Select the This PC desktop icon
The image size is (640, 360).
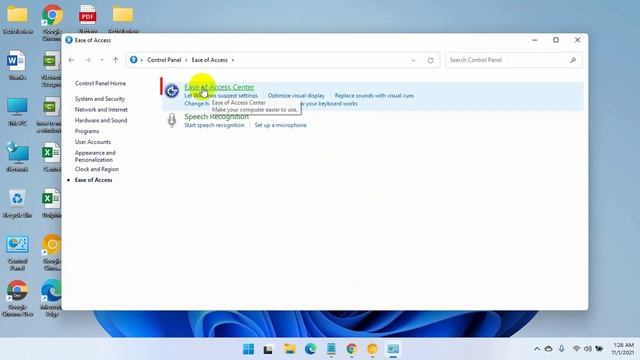(17, 111)
